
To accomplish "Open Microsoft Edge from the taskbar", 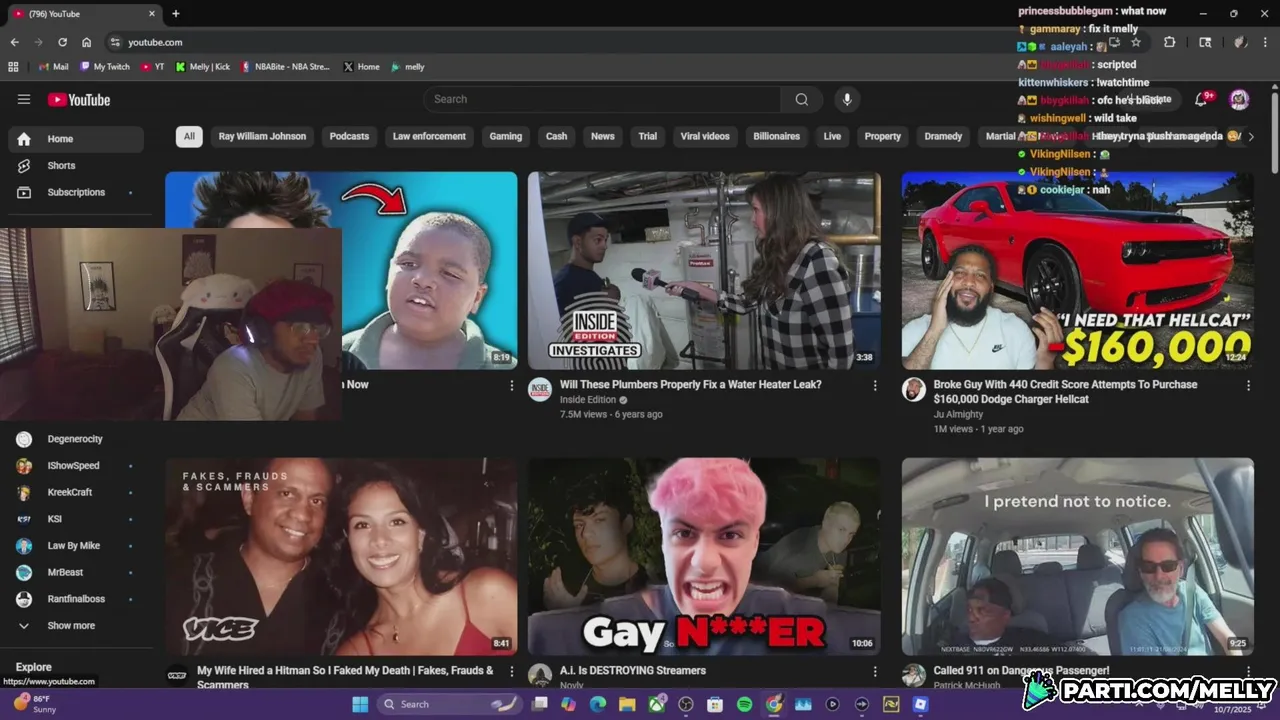I will pos(598,704).
